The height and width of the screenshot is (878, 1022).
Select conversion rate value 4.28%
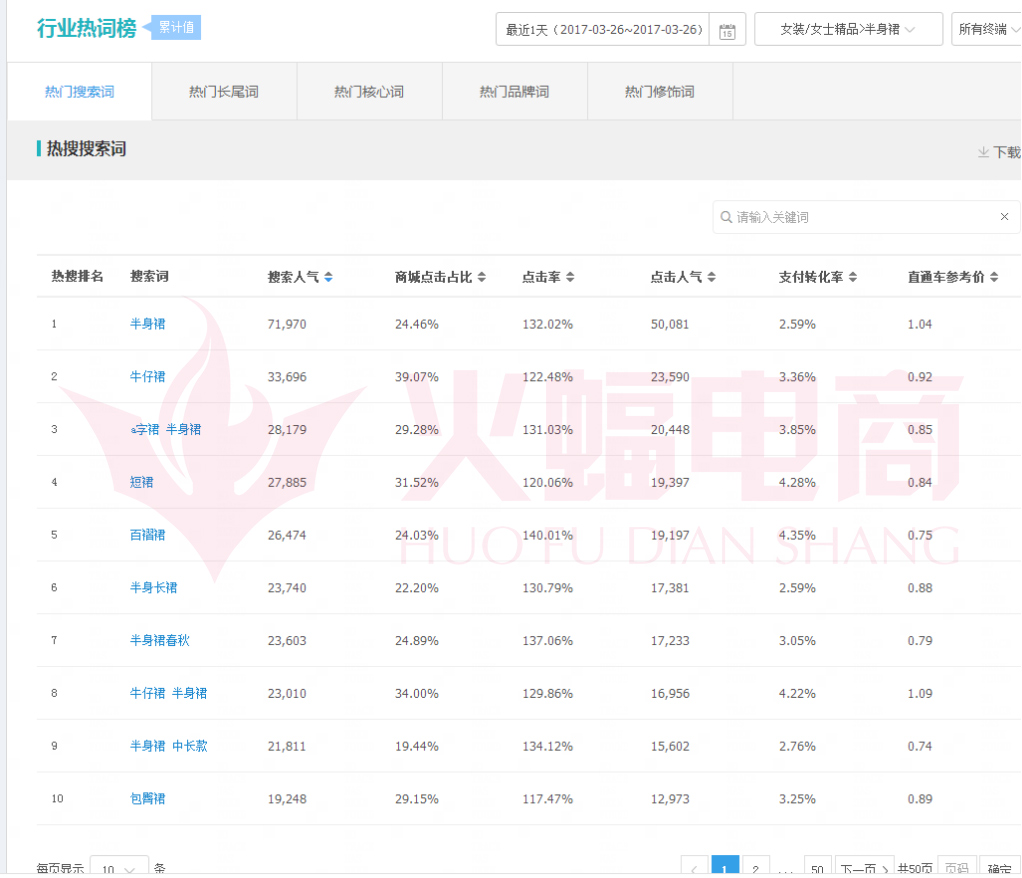(x=797, y=482)
